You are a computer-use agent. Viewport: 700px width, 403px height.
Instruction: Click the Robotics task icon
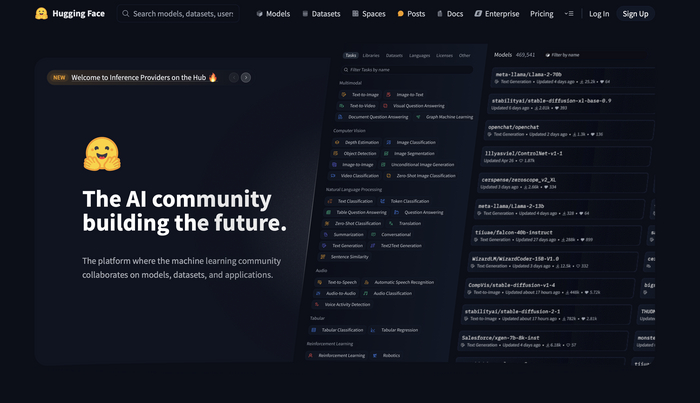tap(375, 355)
